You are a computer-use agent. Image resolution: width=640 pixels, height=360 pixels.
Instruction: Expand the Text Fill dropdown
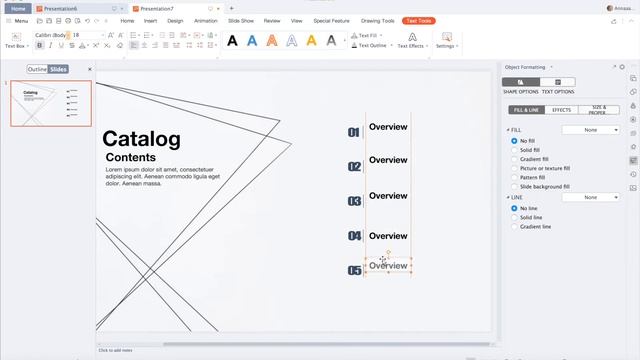pos(381,36)
